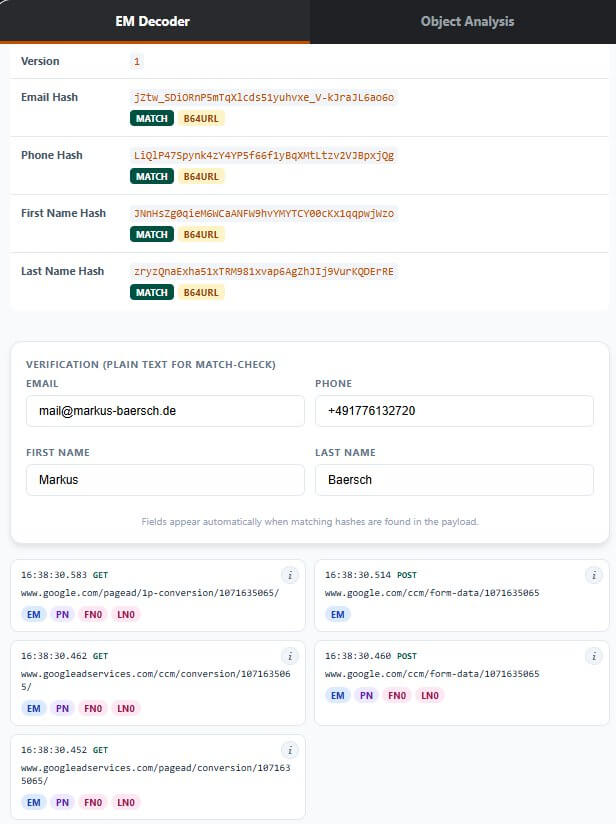
Task: Open info icon for 16:38:30.460 POST request
Action: coord(593,656)
